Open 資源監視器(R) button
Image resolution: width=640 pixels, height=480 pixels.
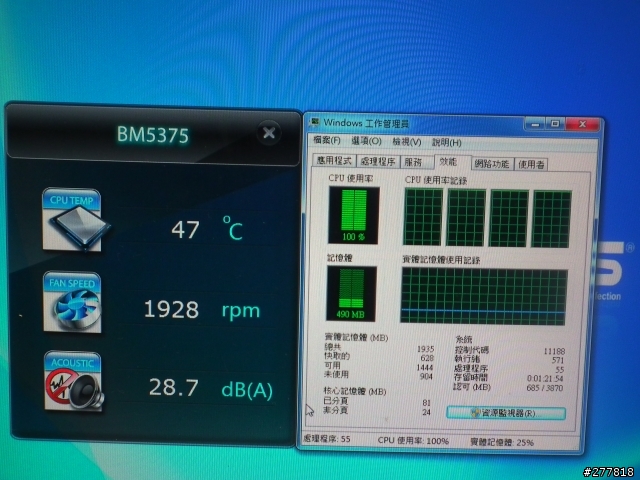506,413
